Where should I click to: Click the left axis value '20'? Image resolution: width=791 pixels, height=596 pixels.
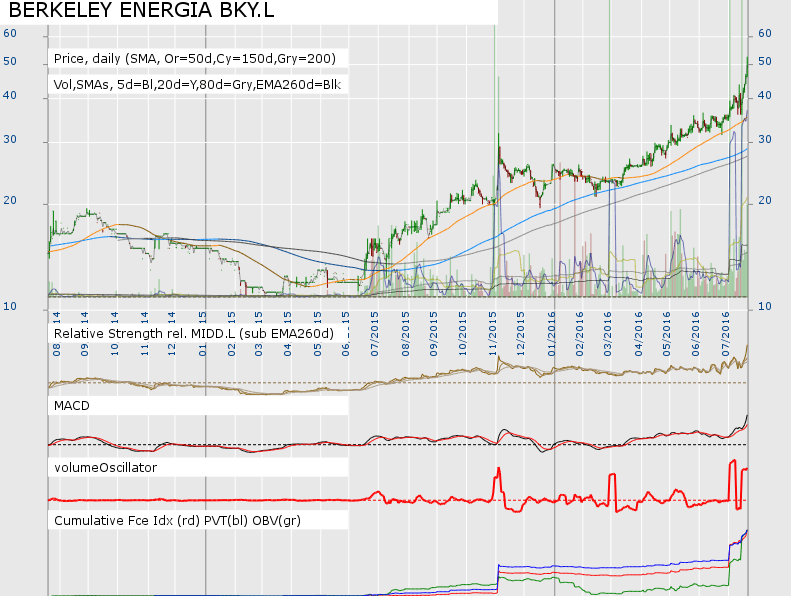10,200
